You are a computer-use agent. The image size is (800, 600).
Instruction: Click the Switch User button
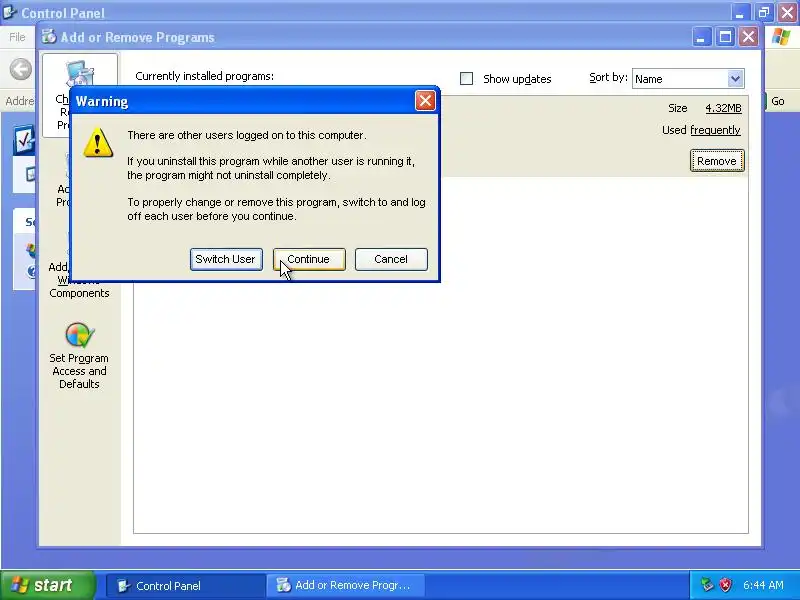pyautogui.click(x=226, y=259)
